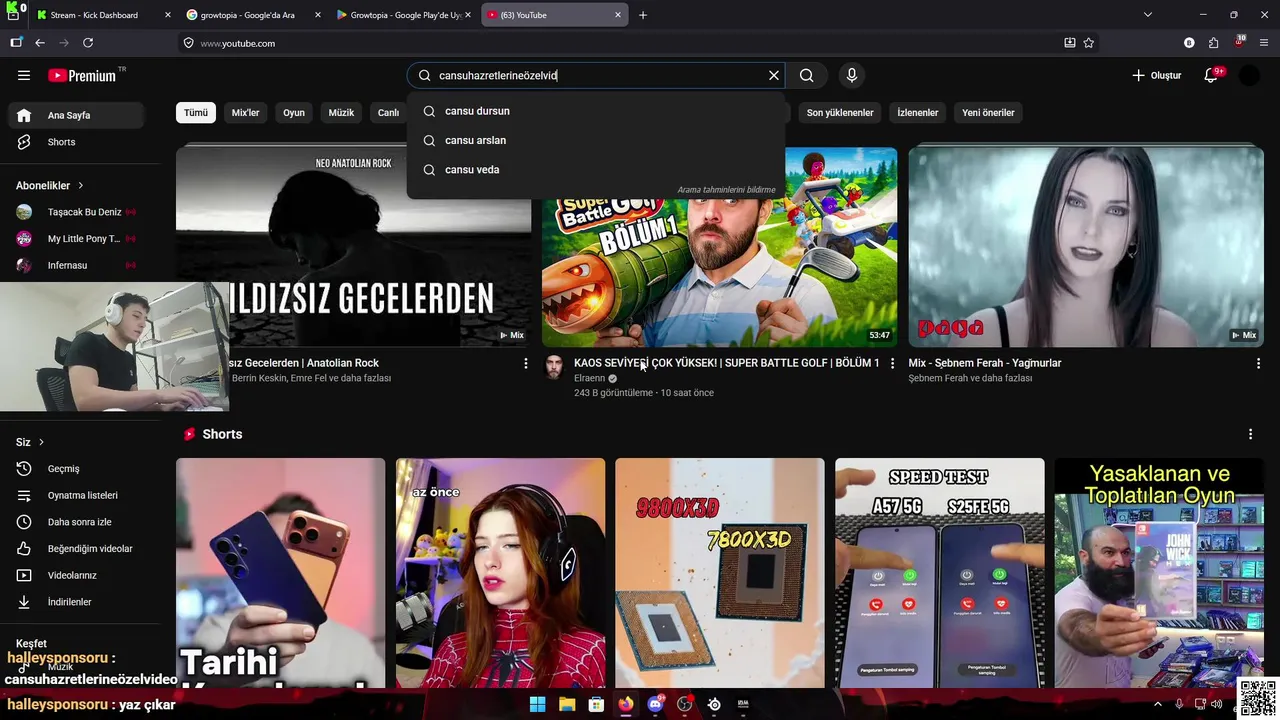The width and height of the screenshot is (1280, 720).
Task: Select the 'cansu arslan' suggestion
Action: (596, 140)
